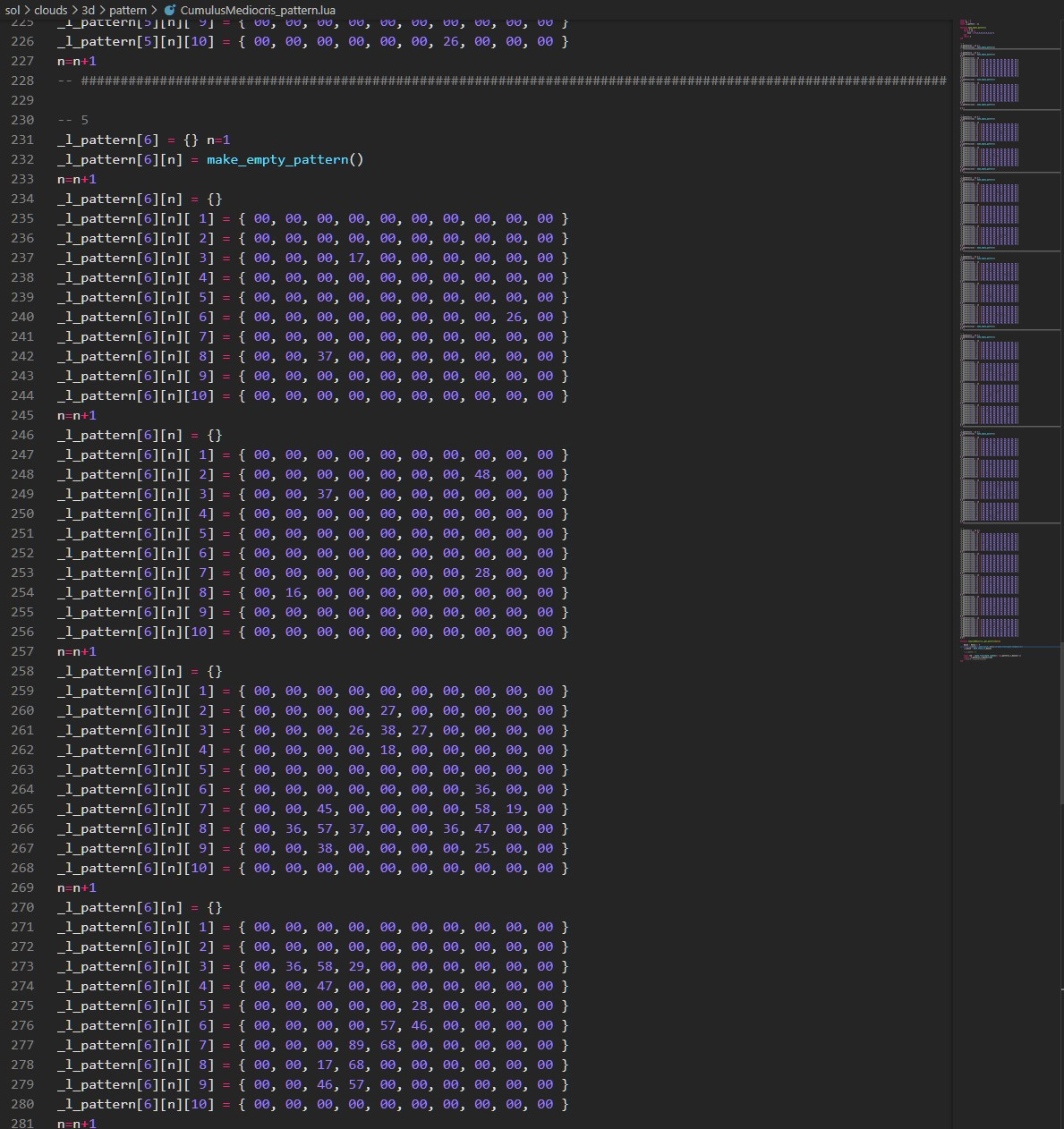
Task: Click the closing brace on line 280
Action: point(565,1104)
